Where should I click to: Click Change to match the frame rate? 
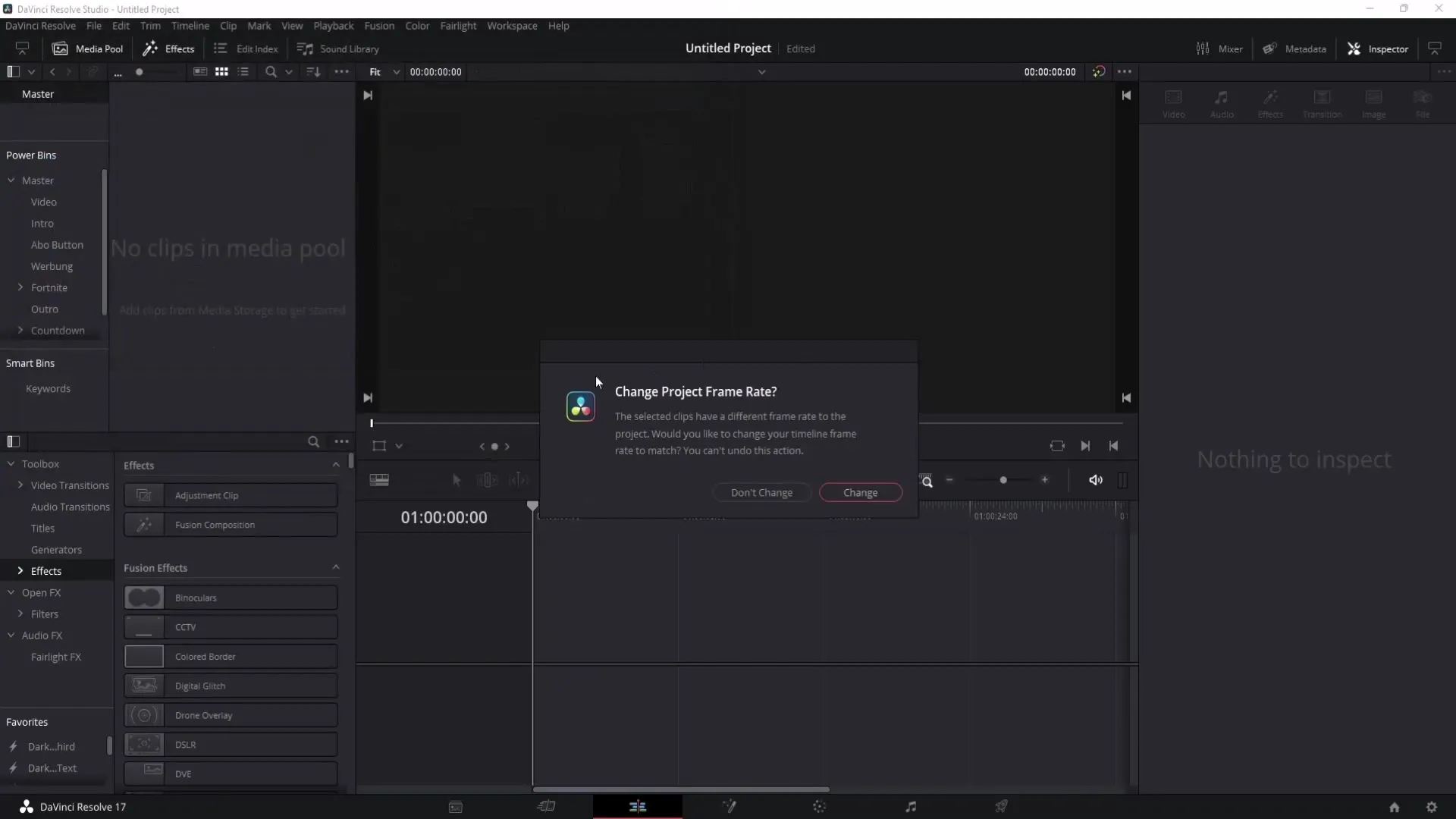point(860,493)
